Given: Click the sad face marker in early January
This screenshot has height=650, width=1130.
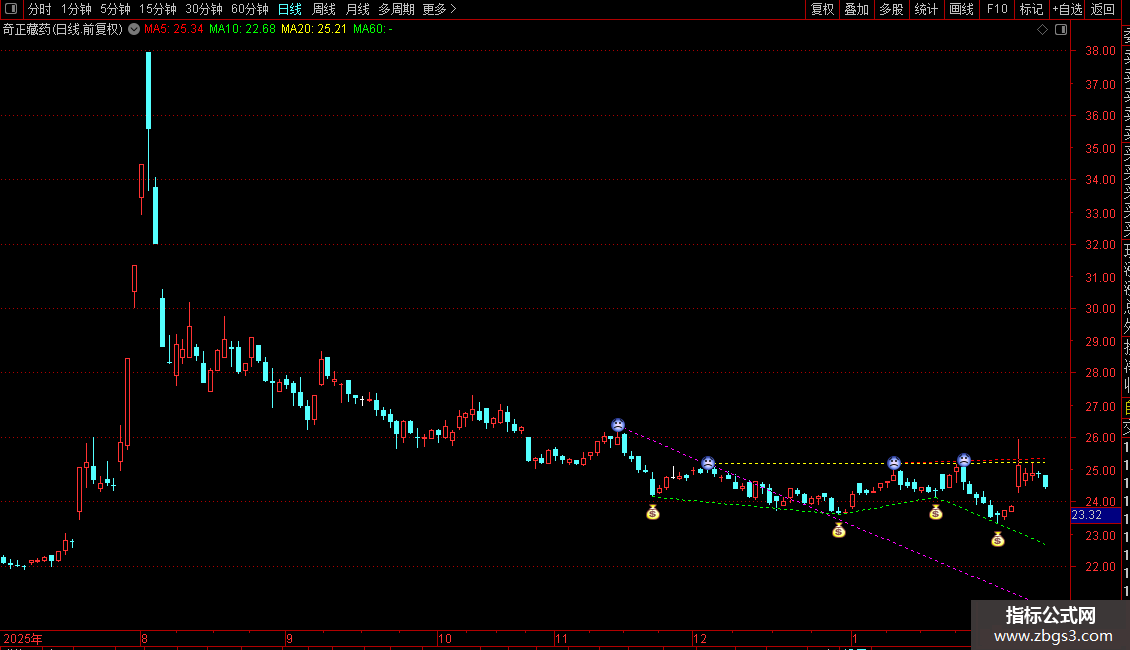Looking at the screenshot, I should point(894,463).
